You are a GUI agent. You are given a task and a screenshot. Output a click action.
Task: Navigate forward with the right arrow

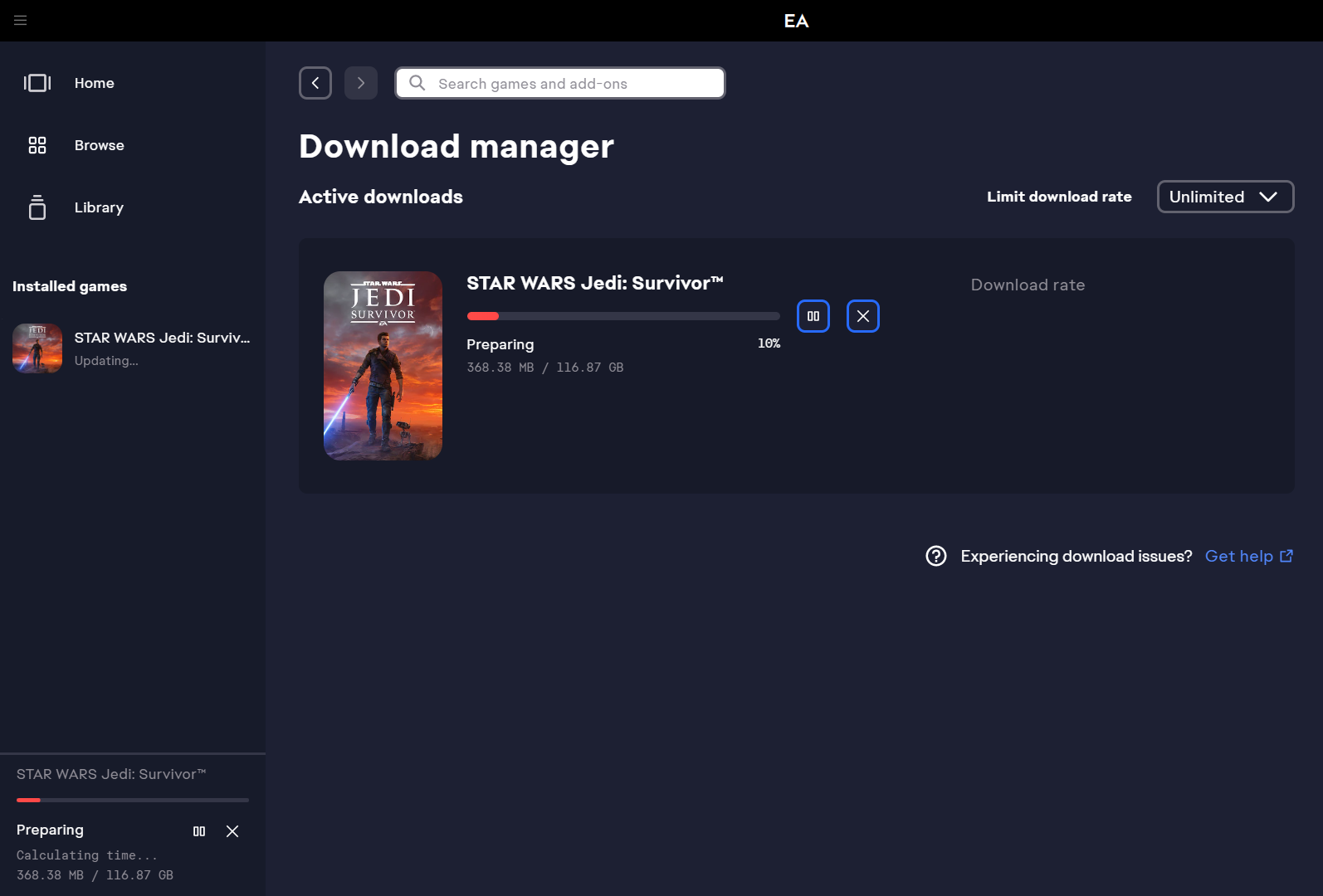click(361, 83)
